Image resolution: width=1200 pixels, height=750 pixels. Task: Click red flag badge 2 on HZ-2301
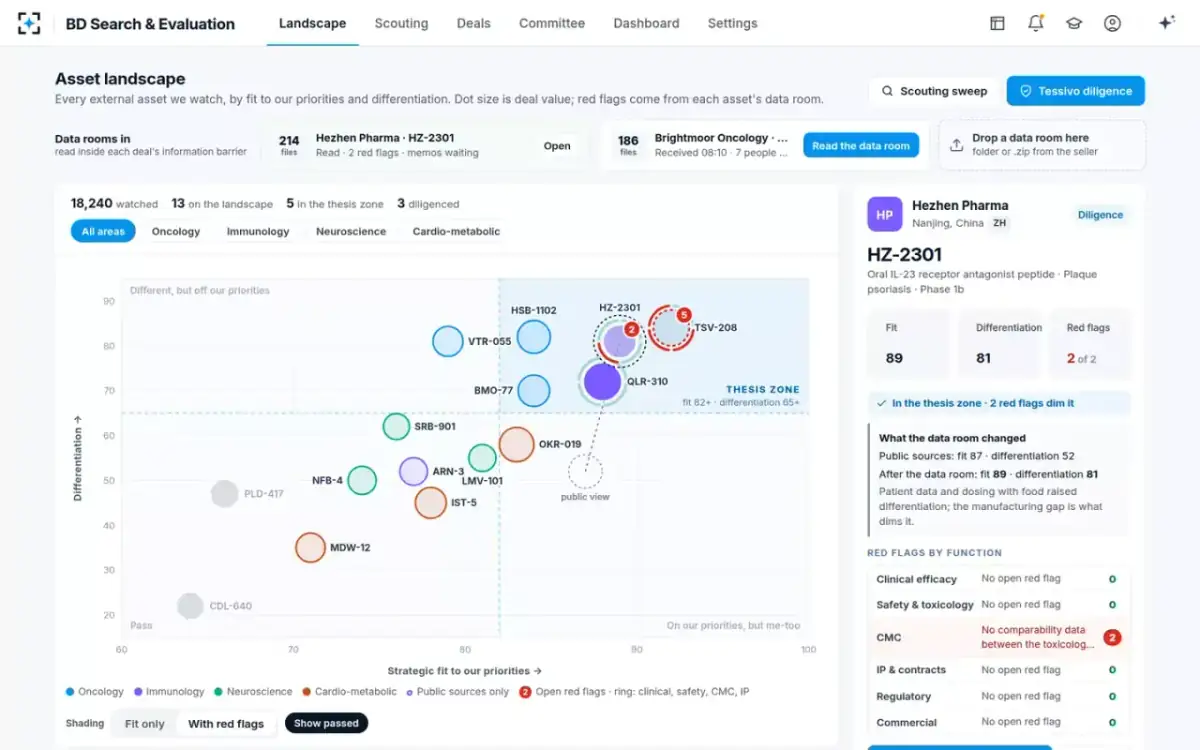pos(631,329)
